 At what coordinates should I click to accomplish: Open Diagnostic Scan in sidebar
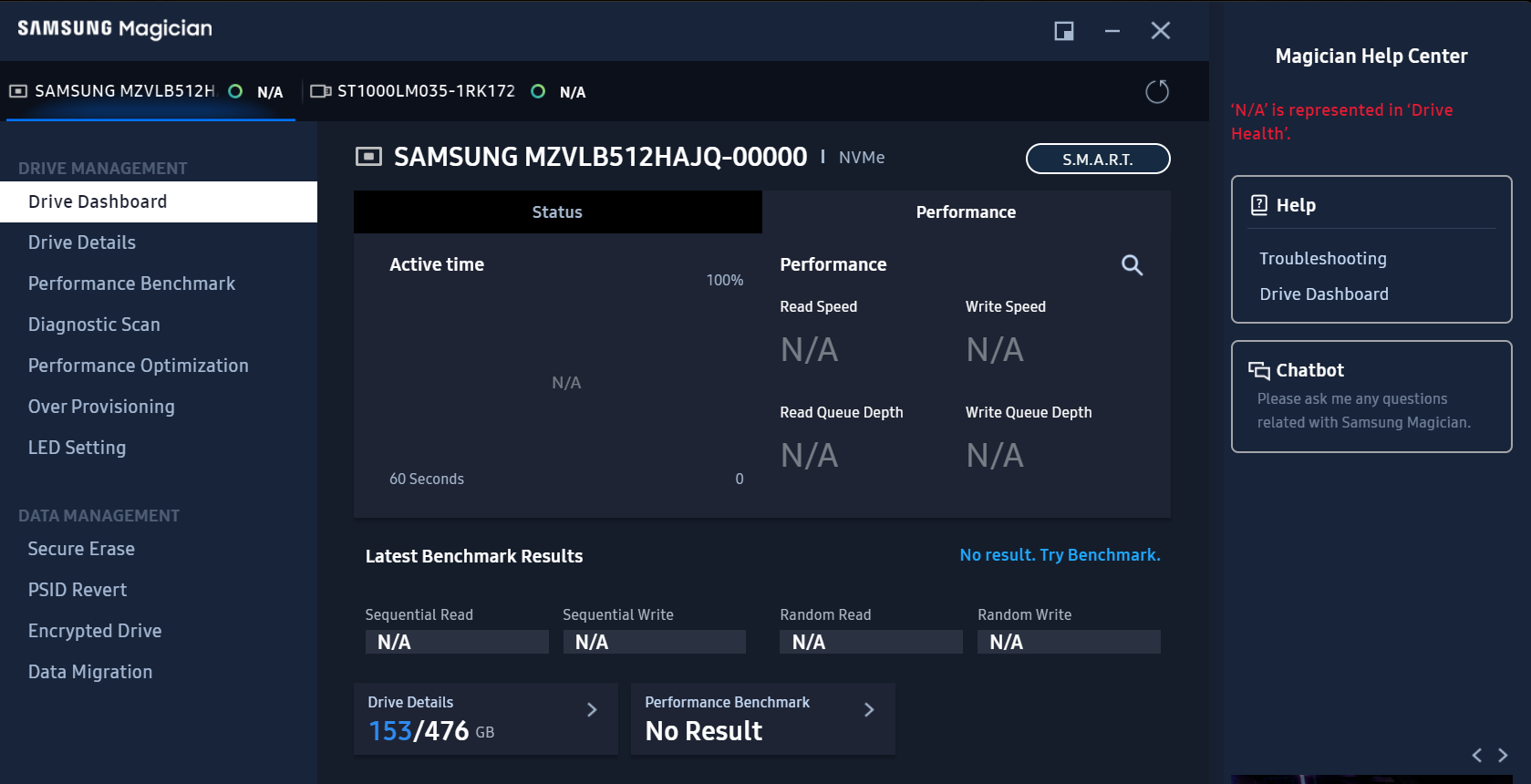tap(159, 325)
